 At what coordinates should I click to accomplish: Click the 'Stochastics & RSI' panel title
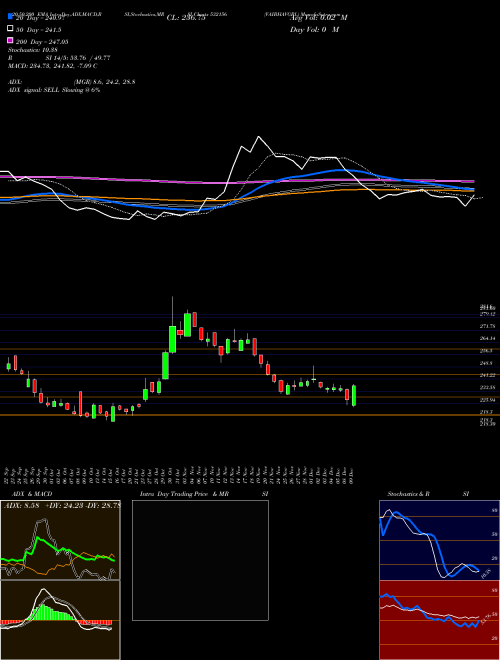tap(428, 494)
